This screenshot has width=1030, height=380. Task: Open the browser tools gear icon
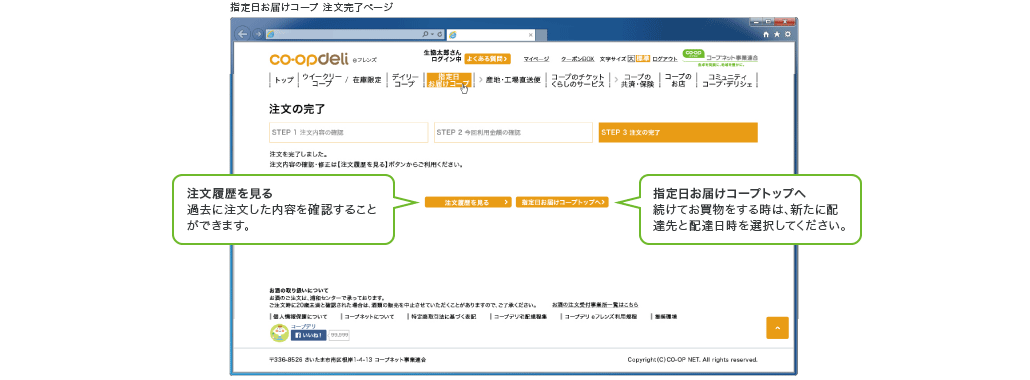click(x=788, y=34)
